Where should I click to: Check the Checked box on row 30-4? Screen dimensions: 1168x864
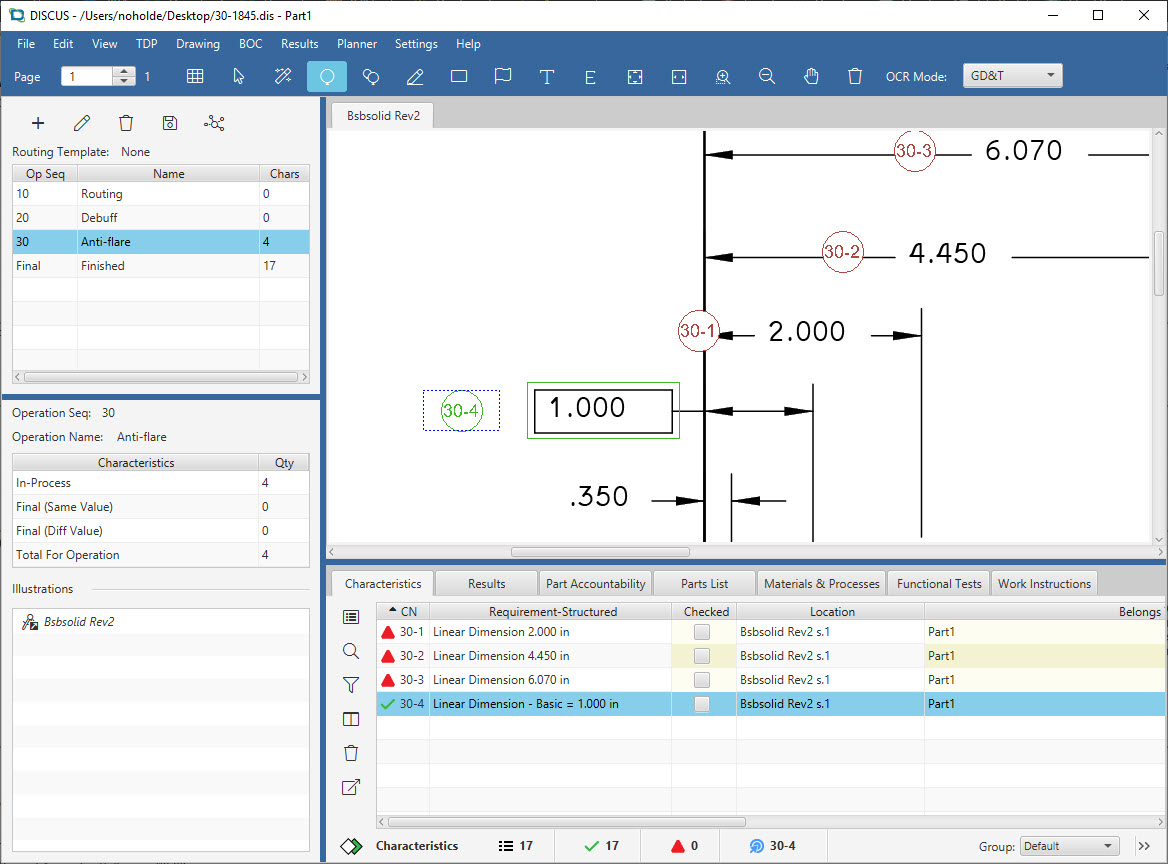703,703
